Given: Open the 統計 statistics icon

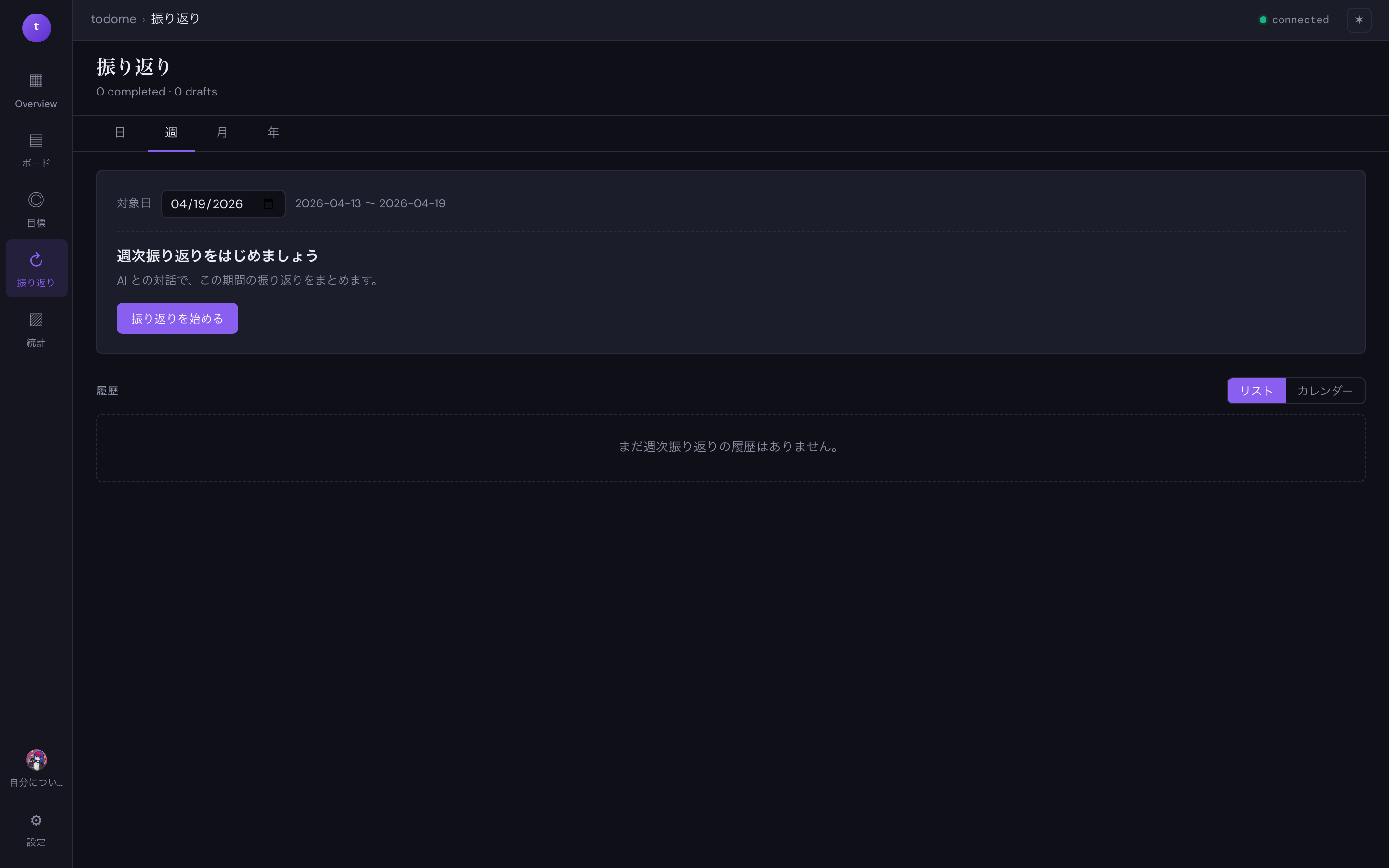Looking at the screenshot, I should 36,320.
